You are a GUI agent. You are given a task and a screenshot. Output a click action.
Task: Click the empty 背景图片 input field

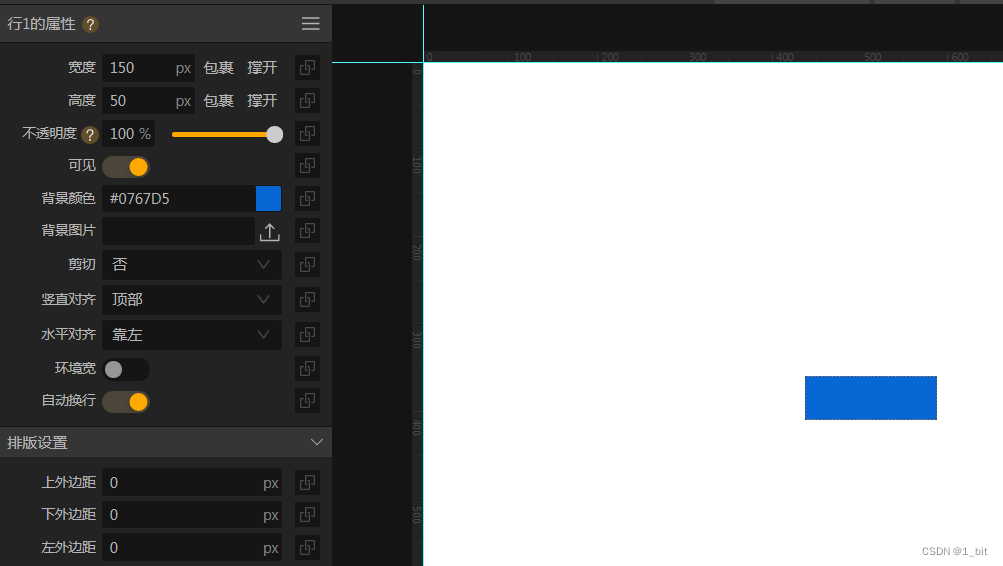point(178,231)
